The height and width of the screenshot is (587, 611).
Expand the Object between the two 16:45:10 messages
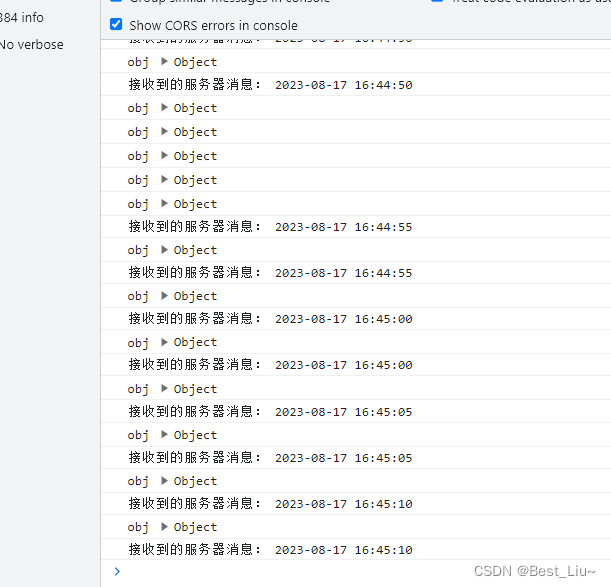click(164, 527)
